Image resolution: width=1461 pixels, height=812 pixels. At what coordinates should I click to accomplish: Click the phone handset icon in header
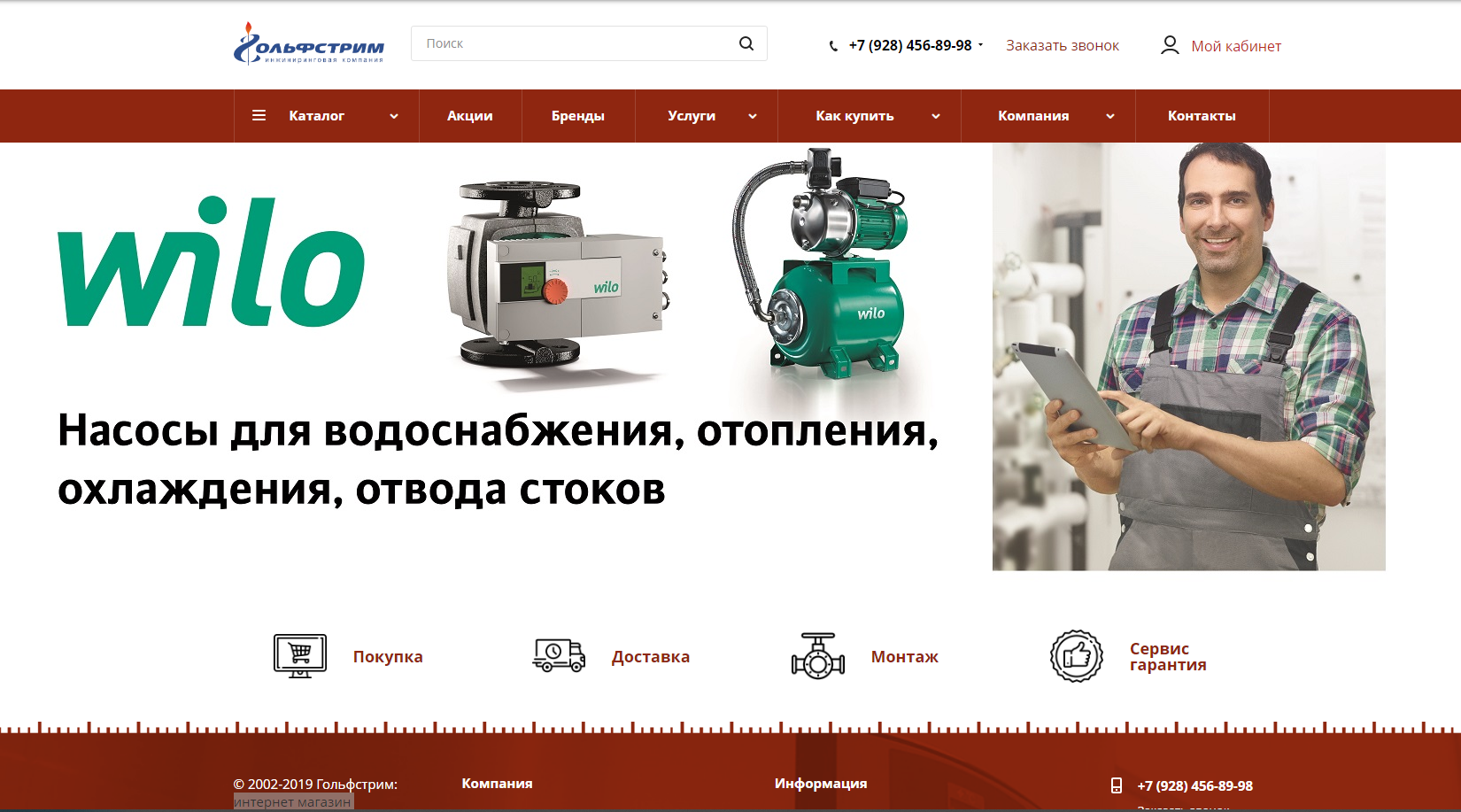click(x=833, y=46)
